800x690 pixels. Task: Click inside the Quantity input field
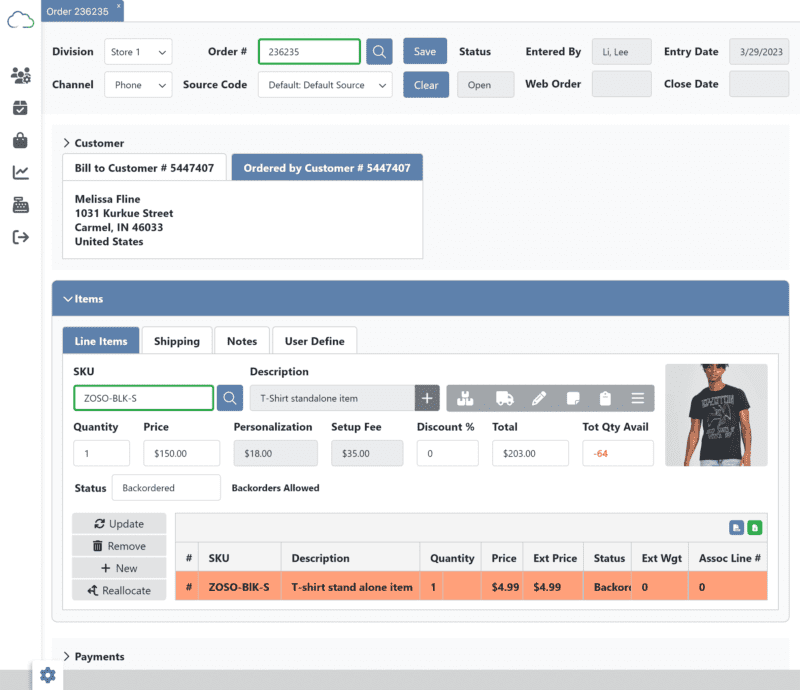coord(101,453)
